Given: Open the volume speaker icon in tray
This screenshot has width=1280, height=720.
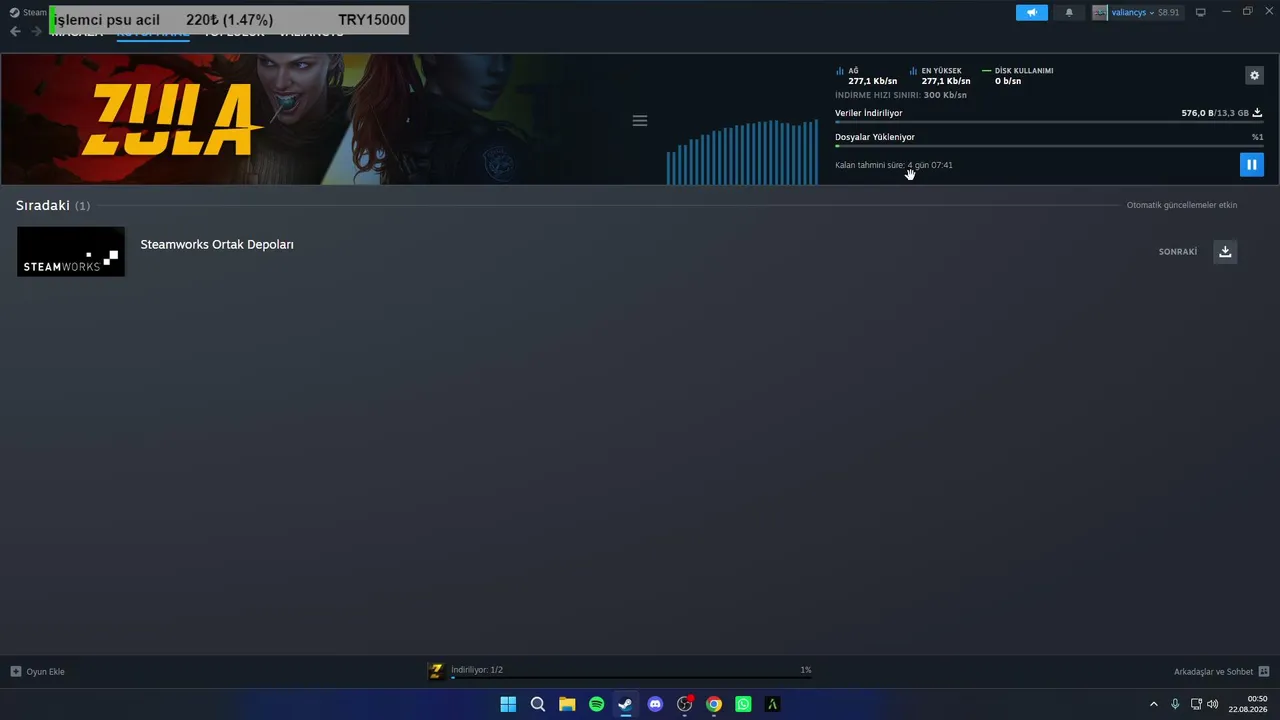Looking at the screenshot, I should [1213, 704].
